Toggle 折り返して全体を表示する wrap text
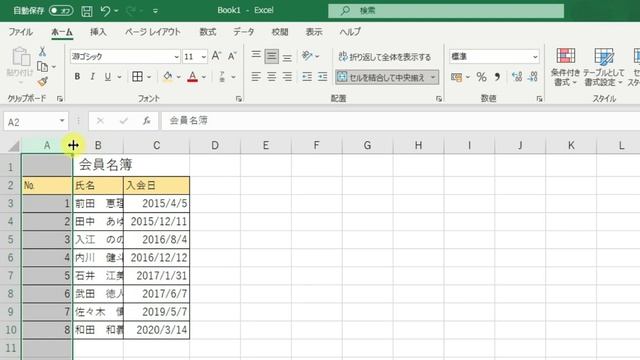 click(x=384, y=57)
